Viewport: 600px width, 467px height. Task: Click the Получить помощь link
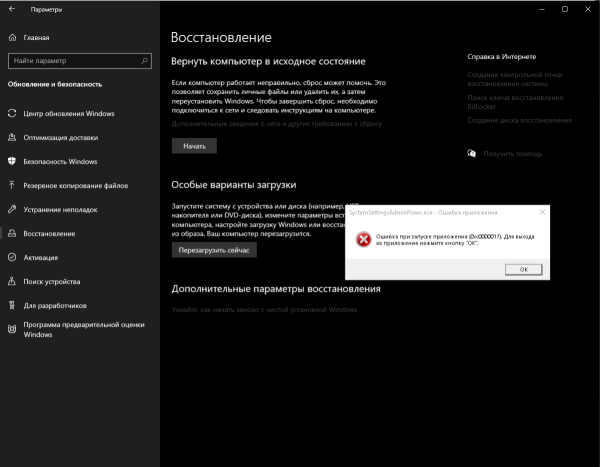512,153
